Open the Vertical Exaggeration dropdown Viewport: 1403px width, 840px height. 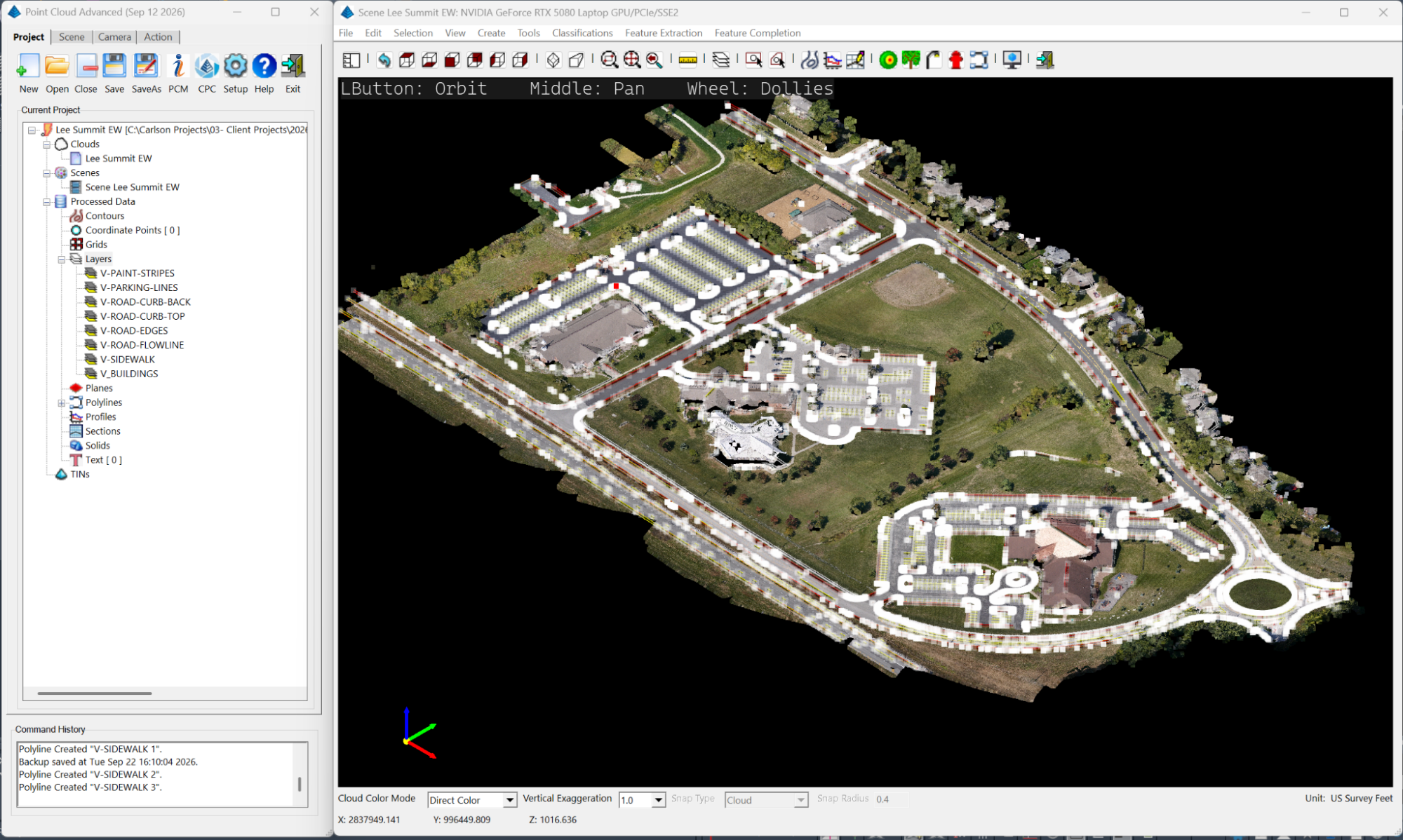642,800
